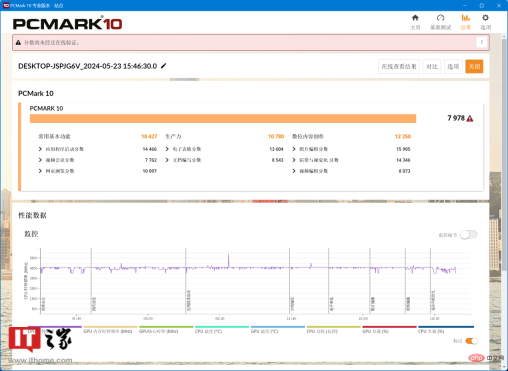Click the 性能数据 performance data heading
The image size is (508, 371).
pyautogui.click(x=32, y=215)
